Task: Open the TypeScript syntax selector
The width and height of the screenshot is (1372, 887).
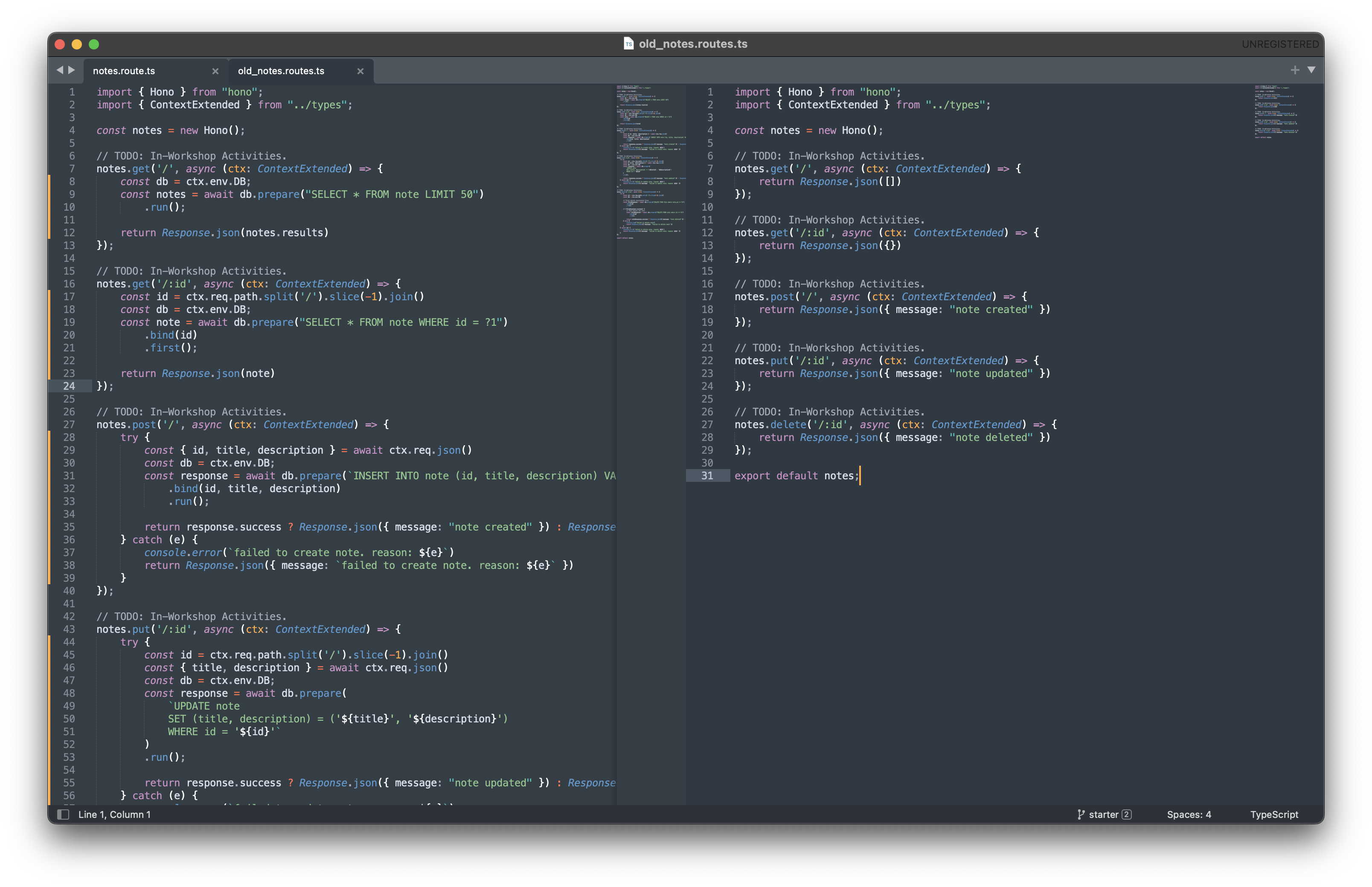Action: [x=1273, y=815]
